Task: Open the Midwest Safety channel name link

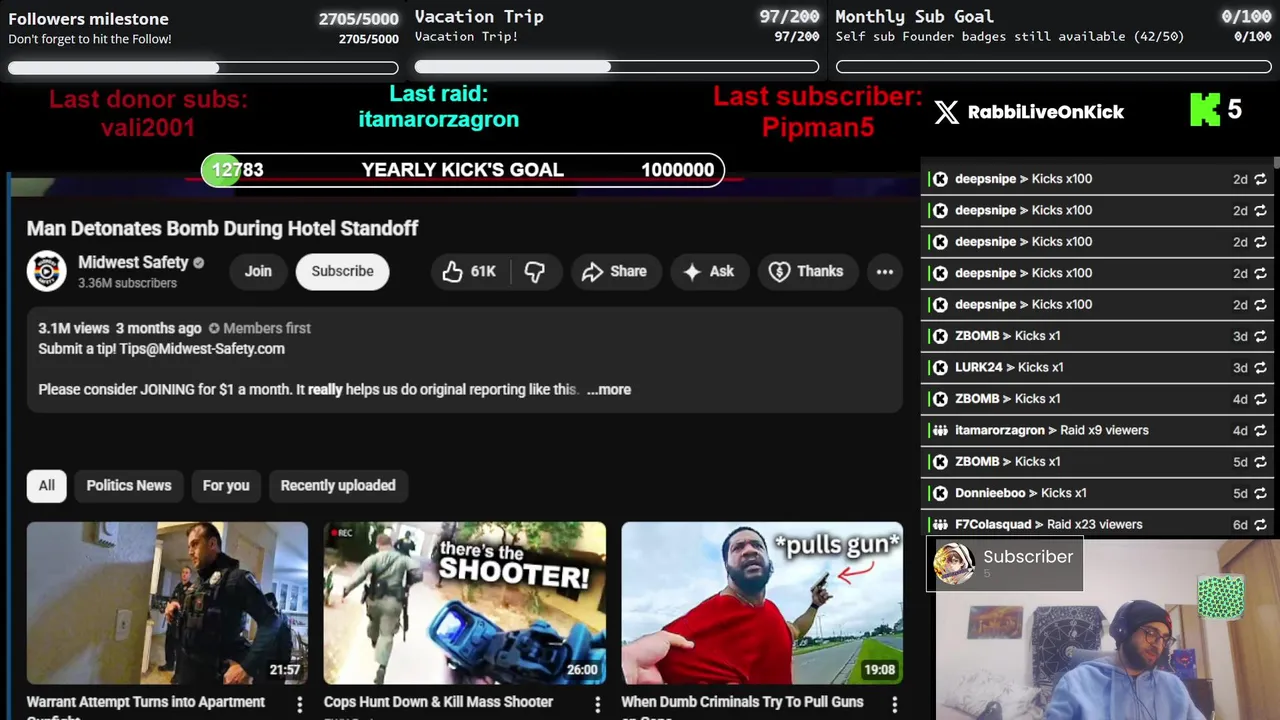Action: (133, 262)
